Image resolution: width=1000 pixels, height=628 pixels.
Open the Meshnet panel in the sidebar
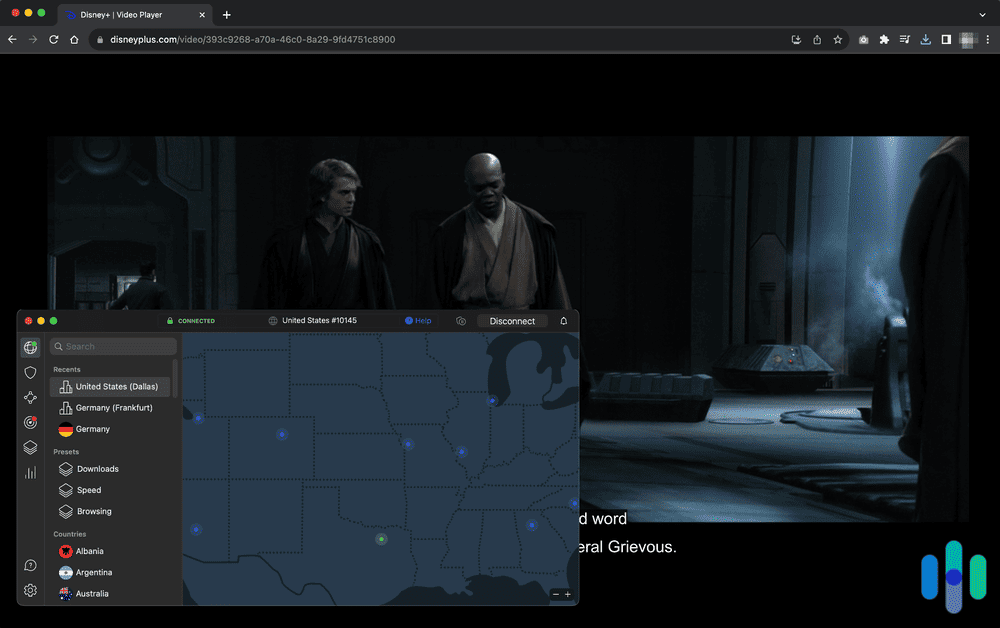[30, 397]
